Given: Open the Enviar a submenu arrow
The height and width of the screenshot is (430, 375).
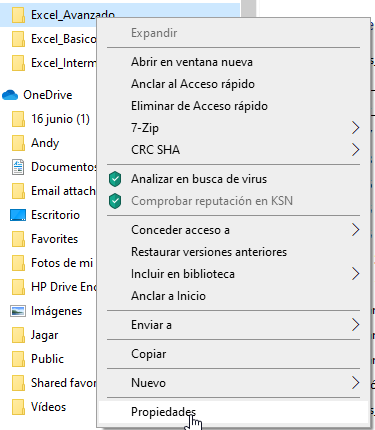Looking at the screenshot, I should click(355, 325).
